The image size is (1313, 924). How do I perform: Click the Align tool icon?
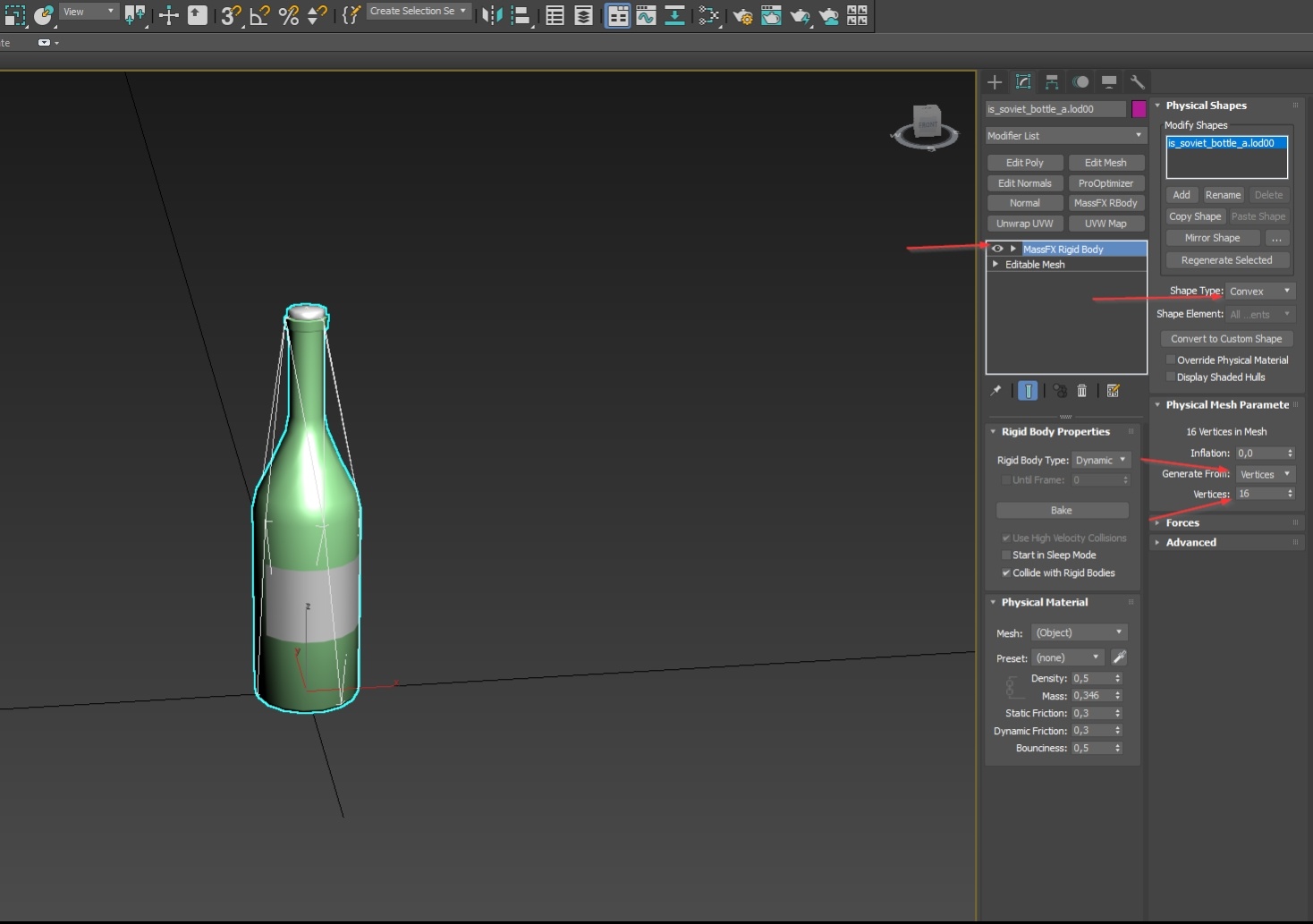pos(521,15)
